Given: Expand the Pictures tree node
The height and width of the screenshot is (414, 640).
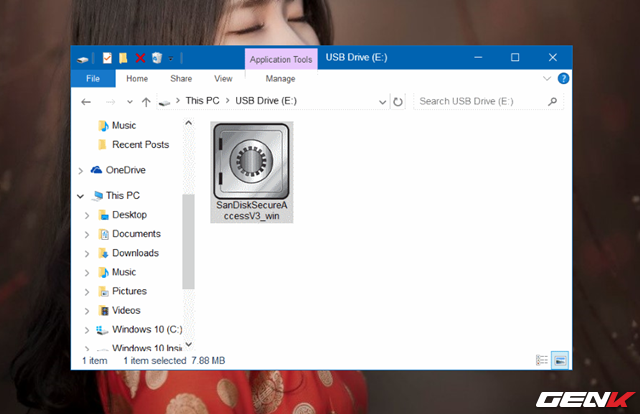Looking at the screenshot, I should [87, 292].
